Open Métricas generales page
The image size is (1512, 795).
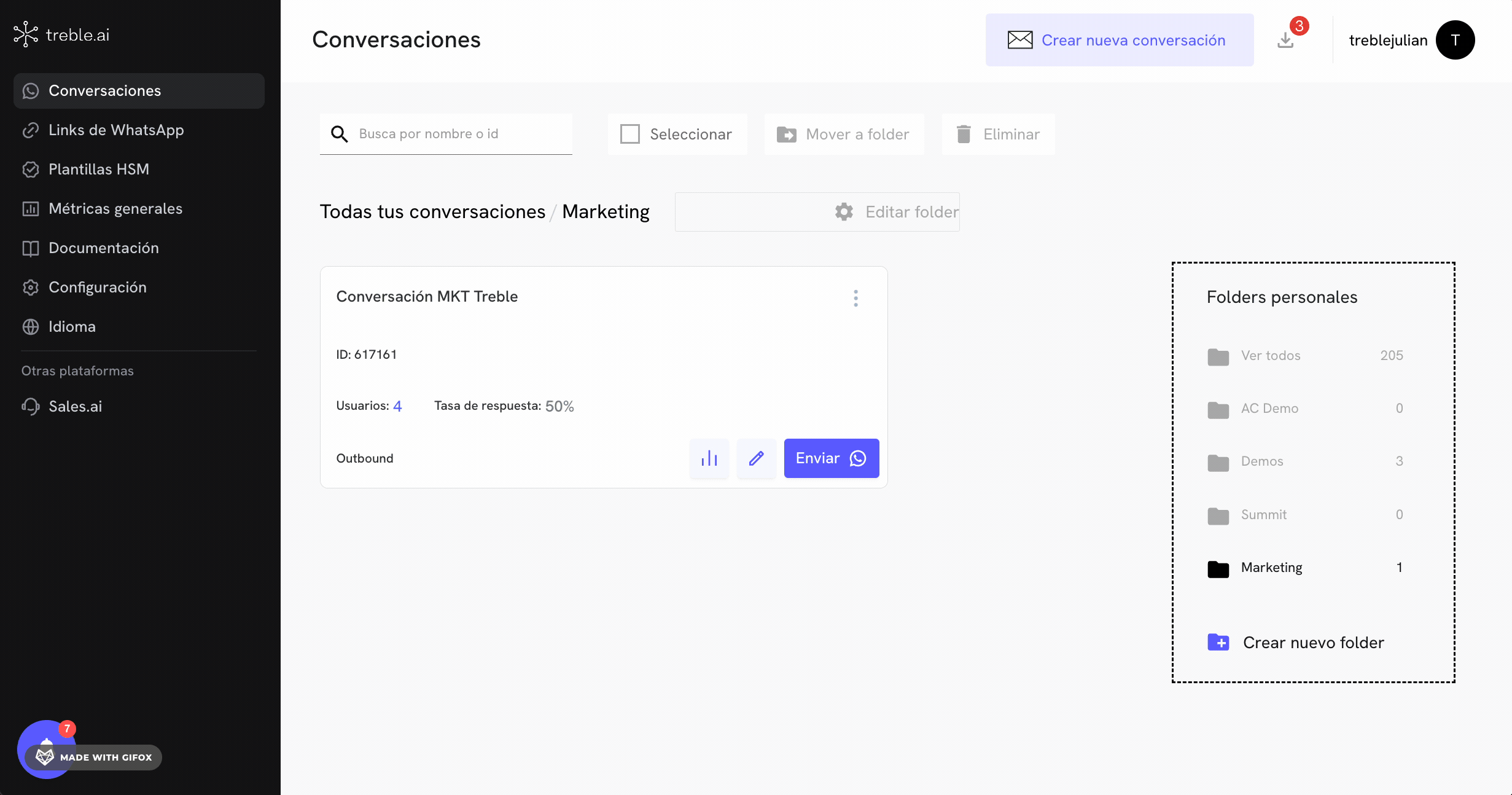pos(115,209)
